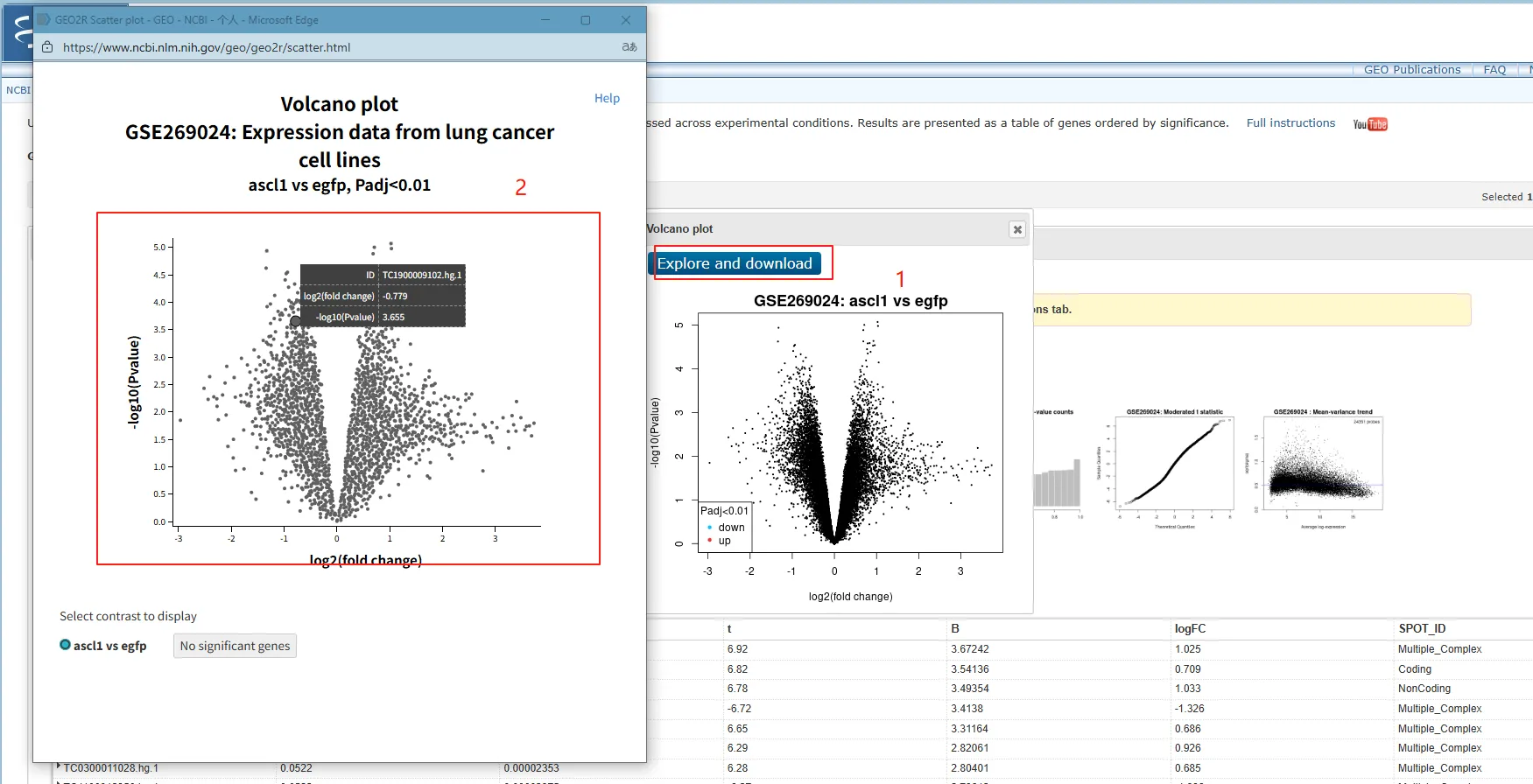Close the GEO2R Scatter plot Edge window
The width and height of the screenshot is (1533, 784).
click(x=625, y=20)
